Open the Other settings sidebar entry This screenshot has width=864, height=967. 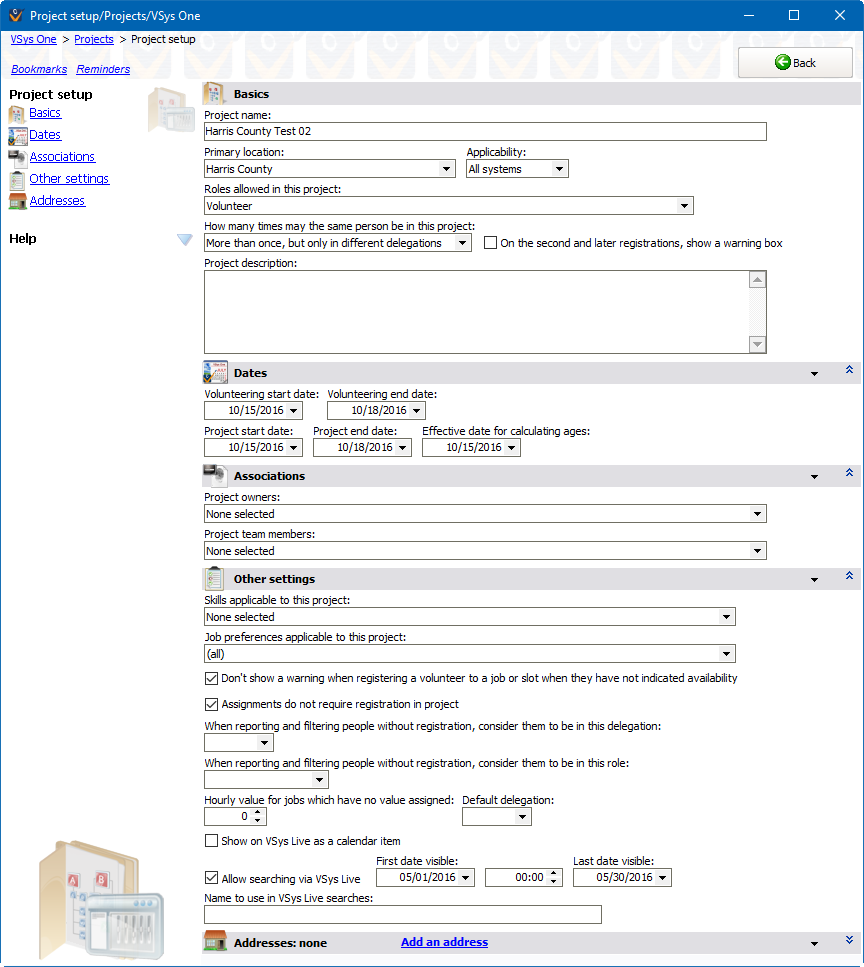click(68, 178)
